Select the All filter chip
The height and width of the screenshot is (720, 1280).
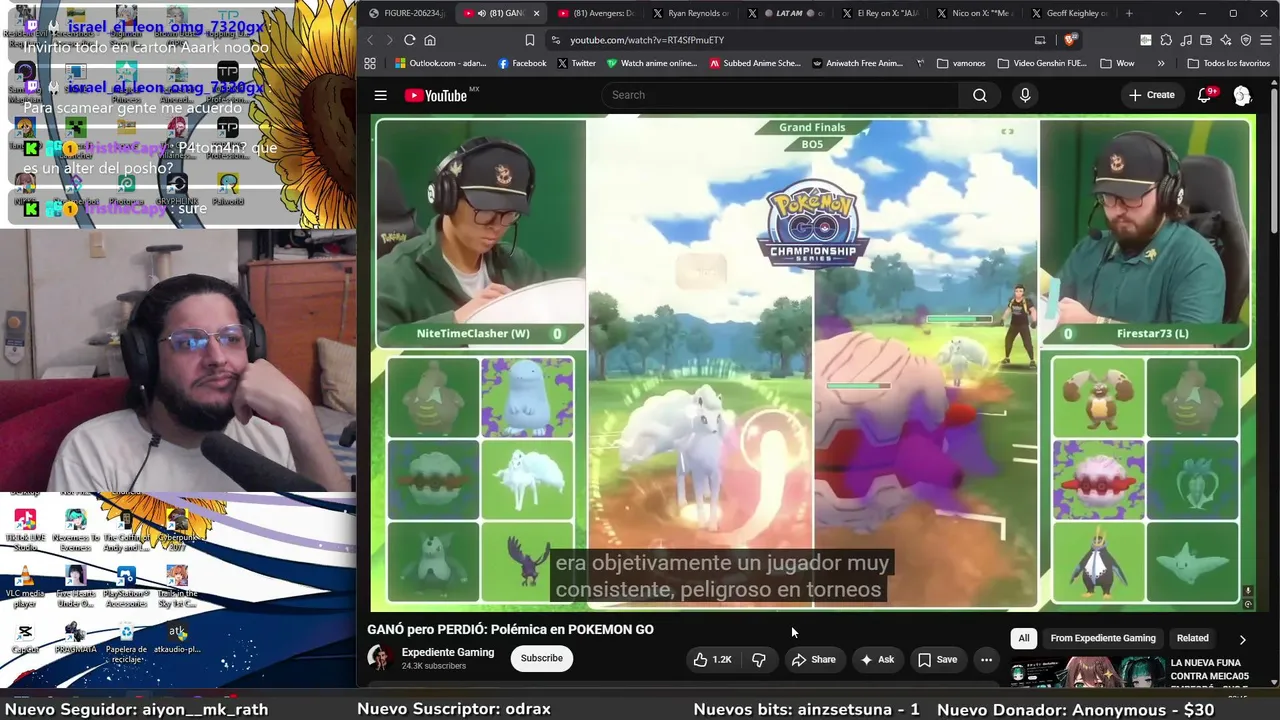coord(1024,638)
